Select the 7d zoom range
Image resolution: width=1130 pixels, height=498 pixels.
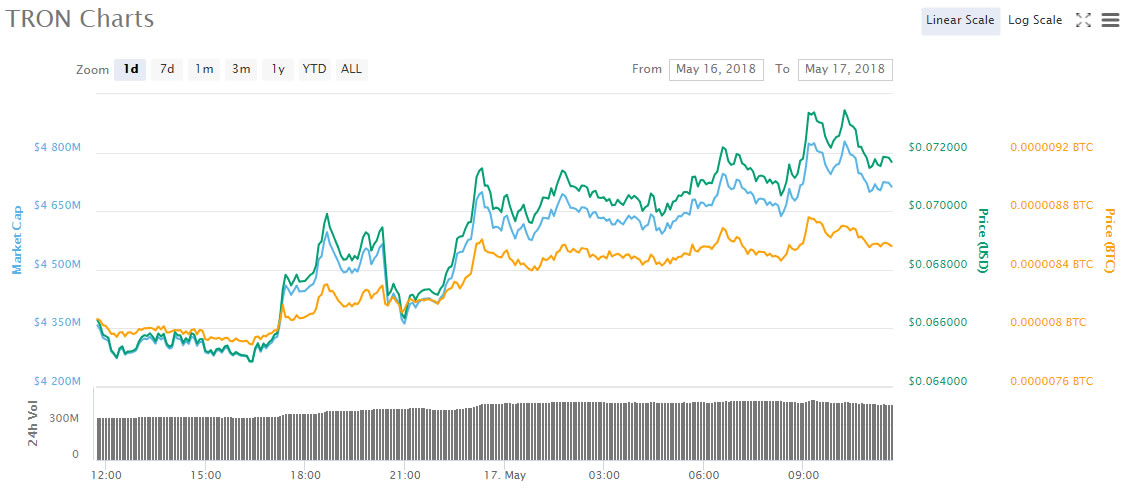(167, 69)
